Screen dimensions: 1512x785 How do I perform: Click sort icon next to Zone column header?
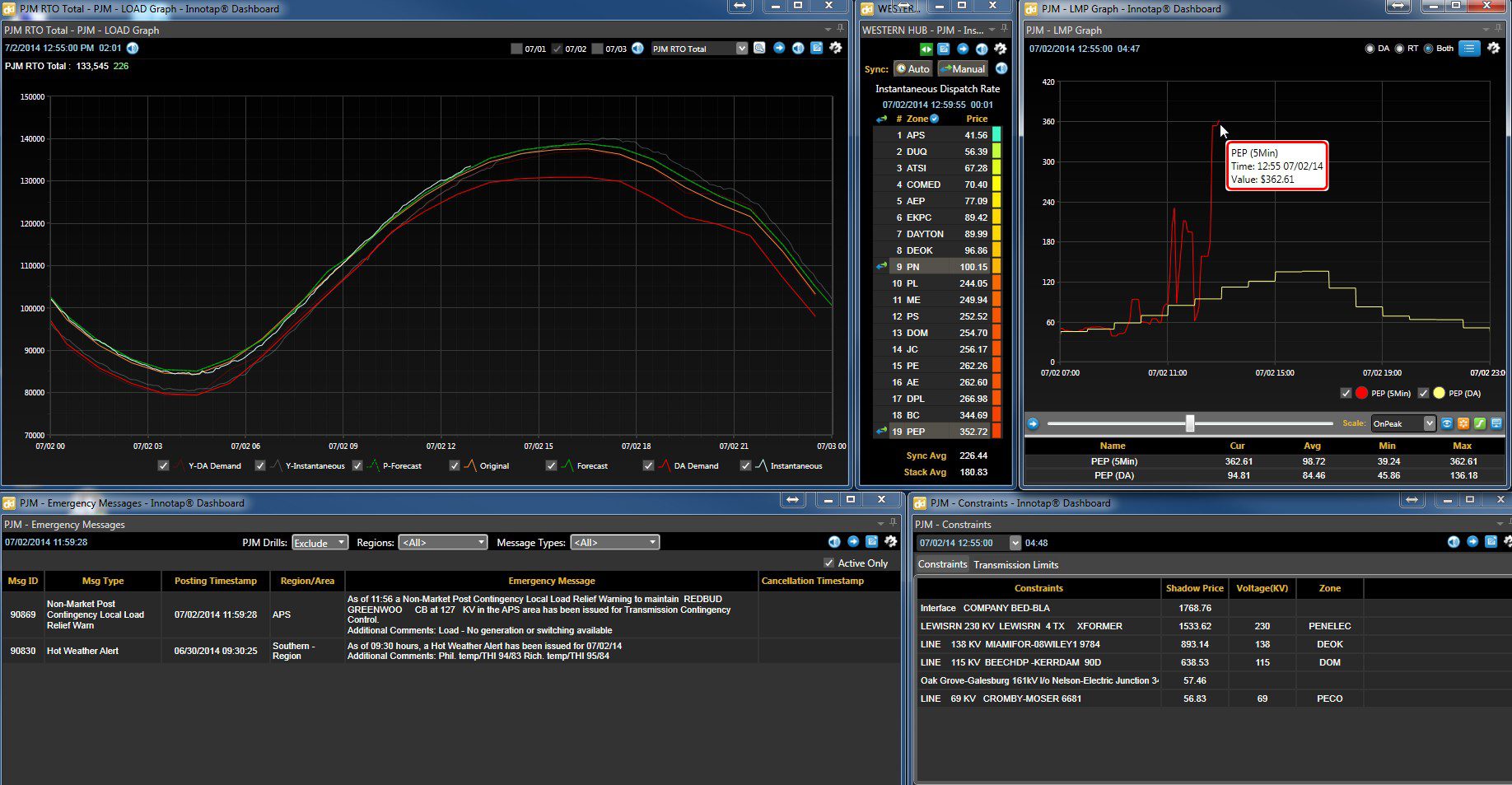tap(935, 119)
